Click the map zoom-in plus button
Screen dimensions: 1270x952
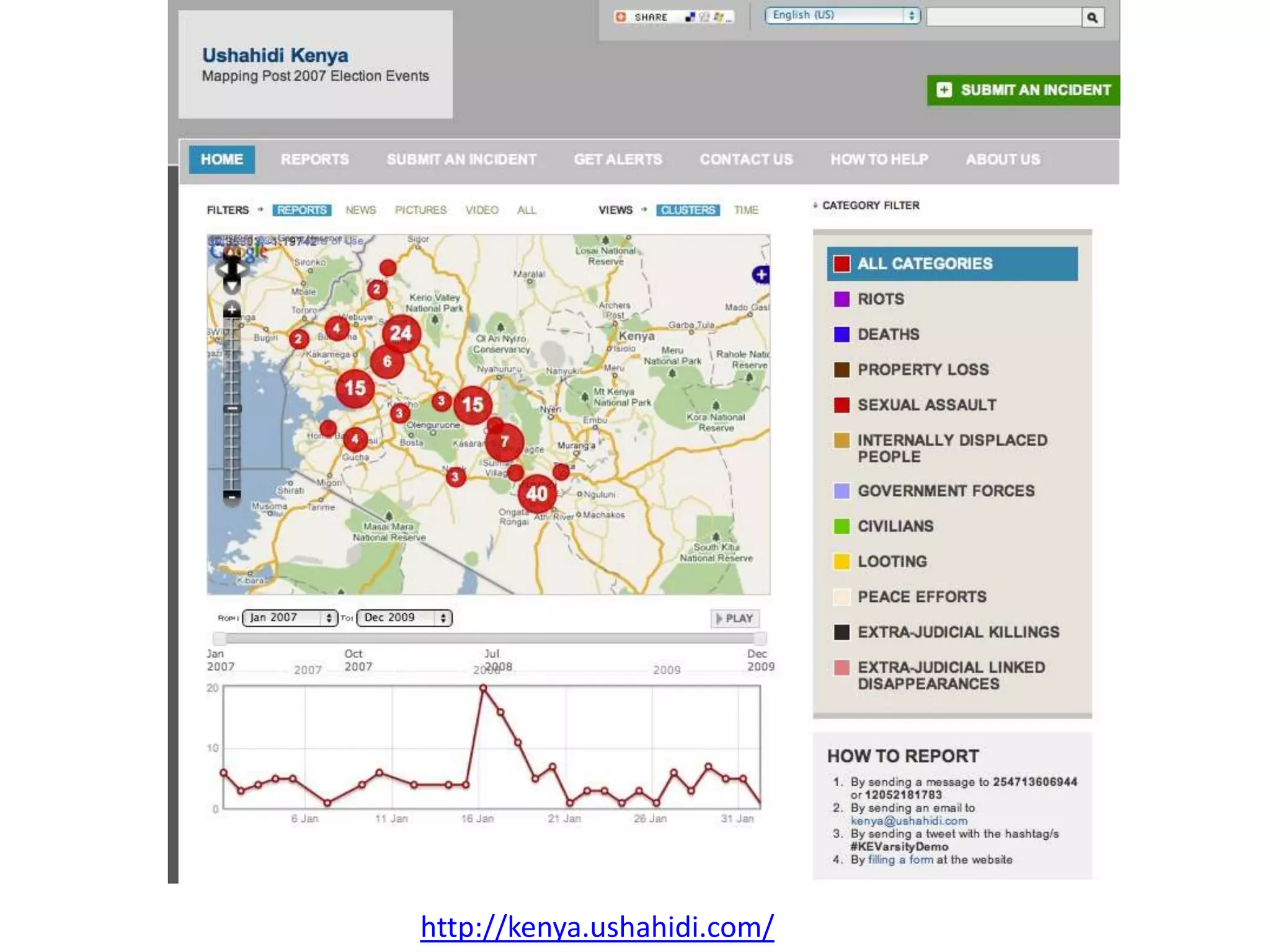231,309
